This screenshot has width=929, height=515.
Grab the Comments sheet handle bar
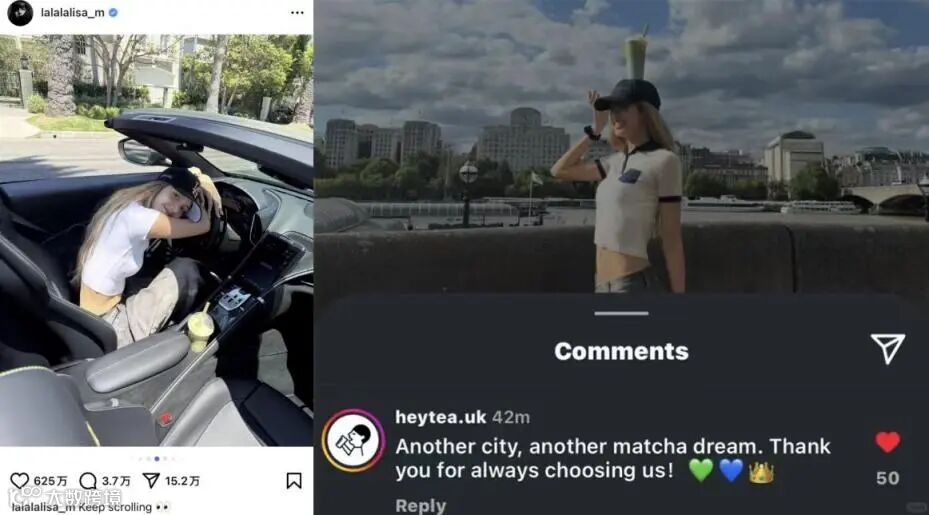pyautogui.click(x=622, y=313)
